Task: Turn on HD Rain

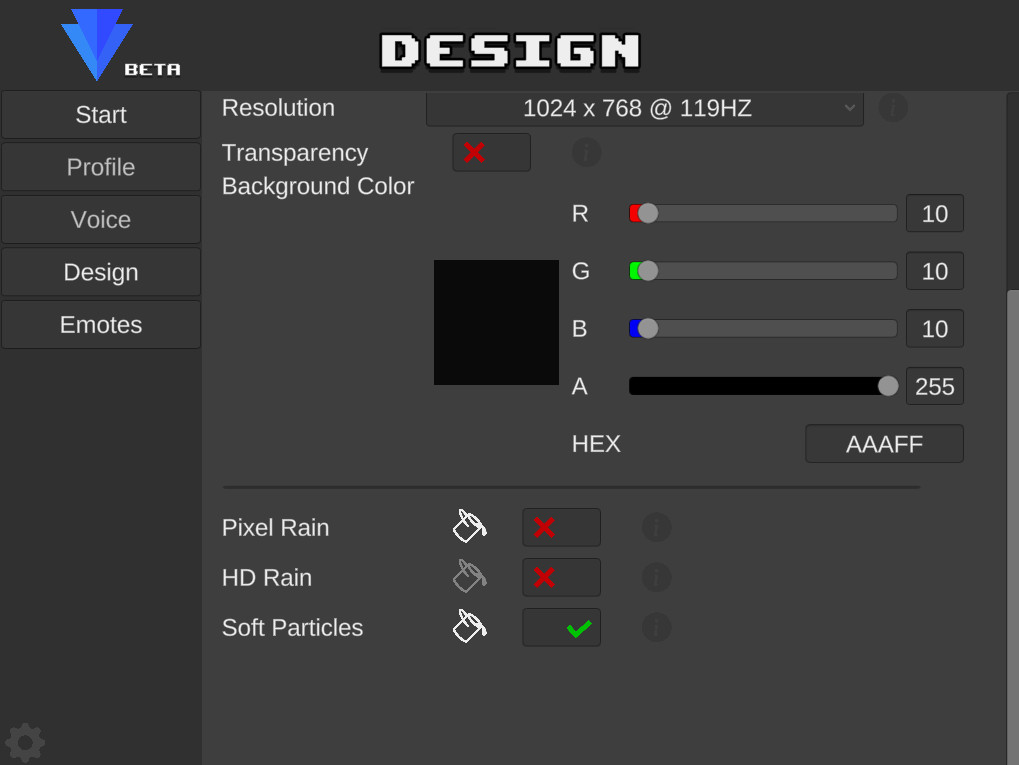Action: (x=561, y=577)
